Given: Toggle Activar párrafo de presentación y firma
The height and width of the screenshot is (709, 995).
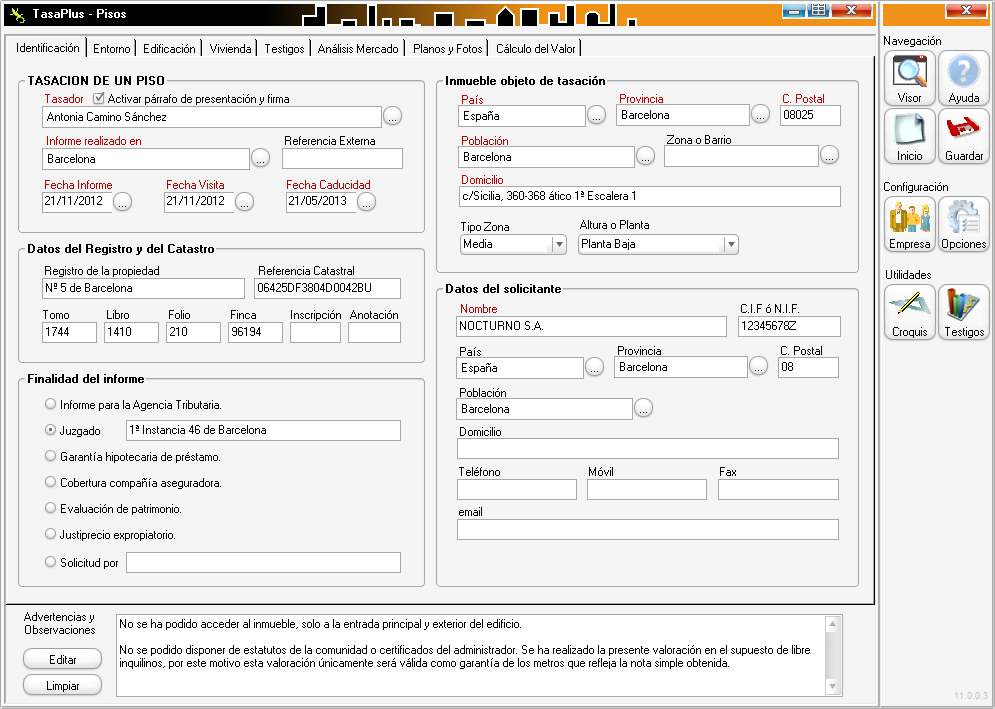Looking at the screenshot, I should coord(99,99).
